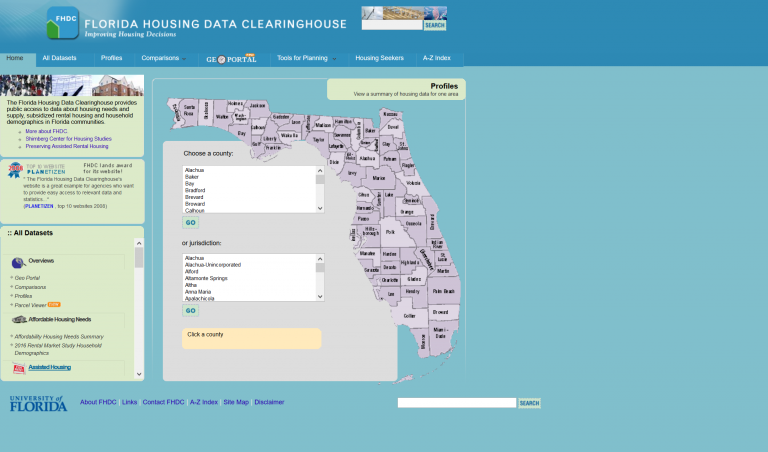The image size is (768, 452).
Task: Choose Altamonte Springs in jurisdiction list
Action: click(x=206, y=278)
